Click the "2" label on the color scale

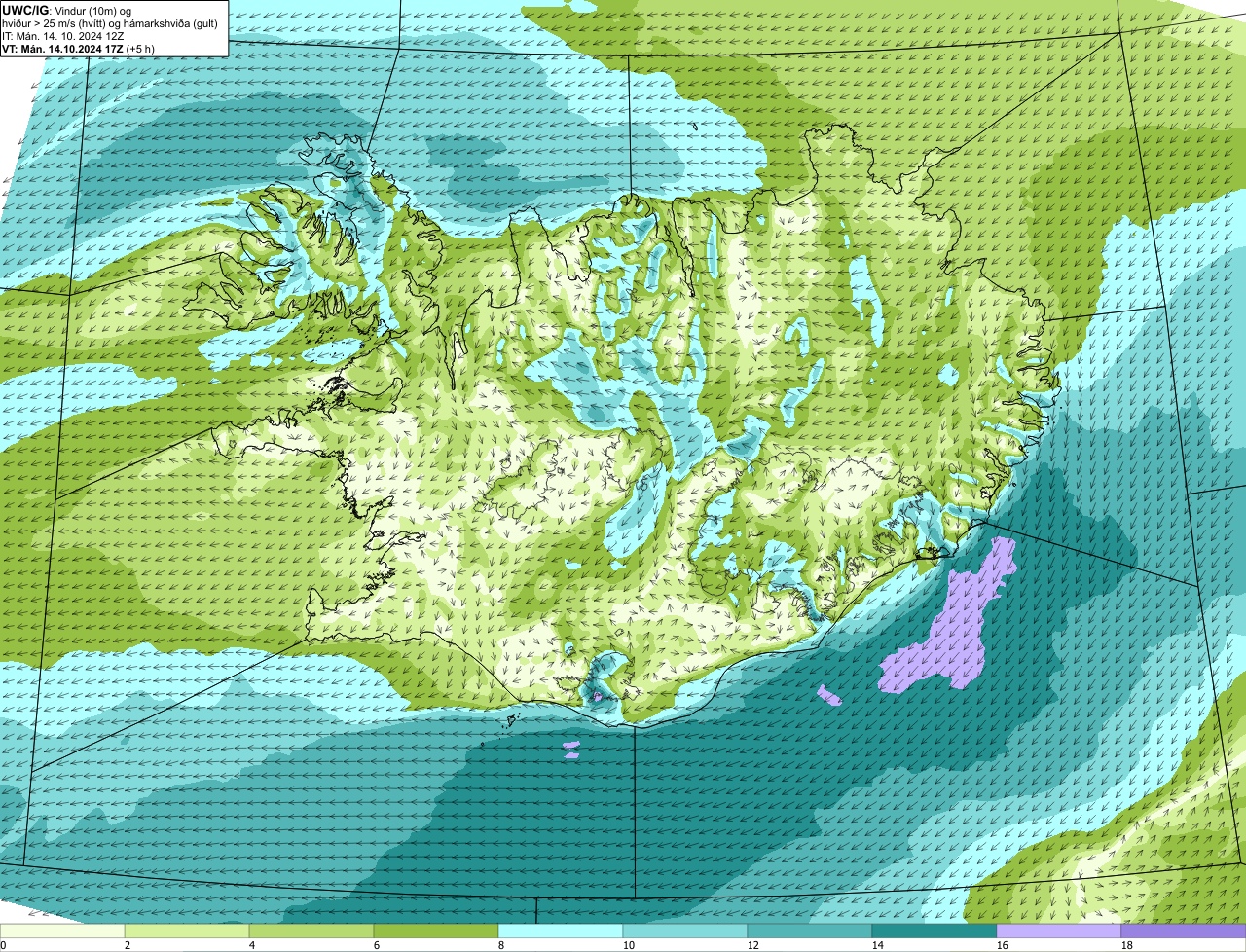pos(128,945)
